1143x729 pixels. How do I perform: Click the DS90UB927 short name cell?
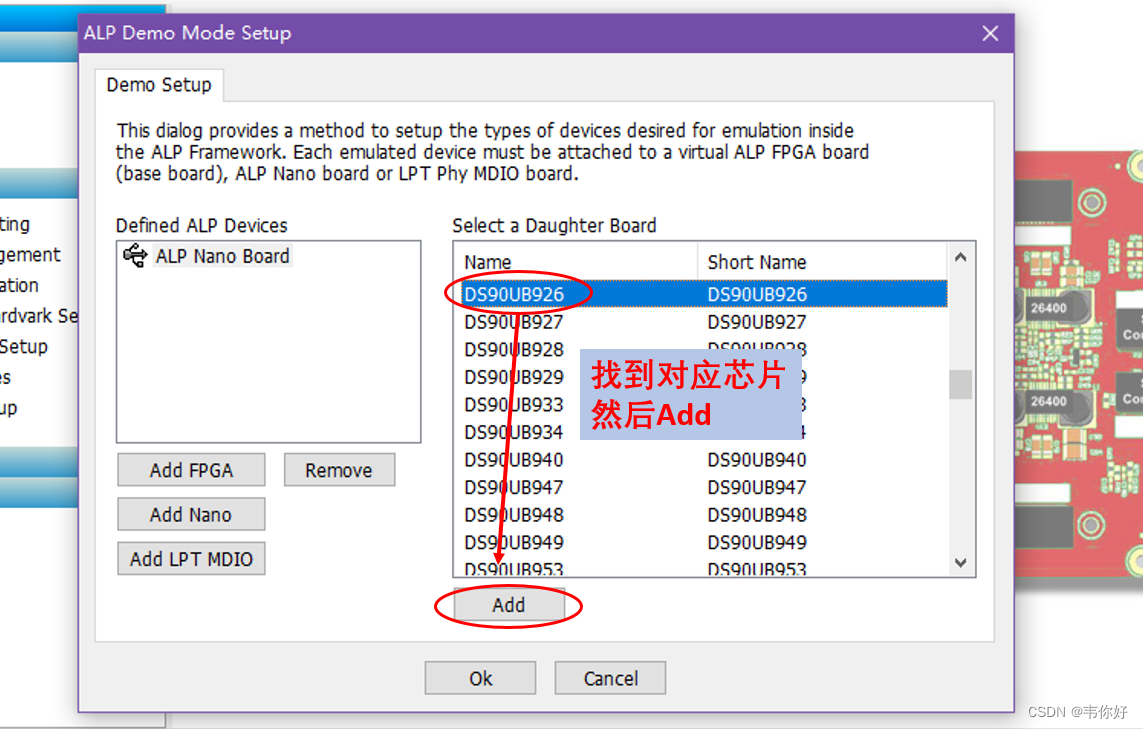[757, 322]
